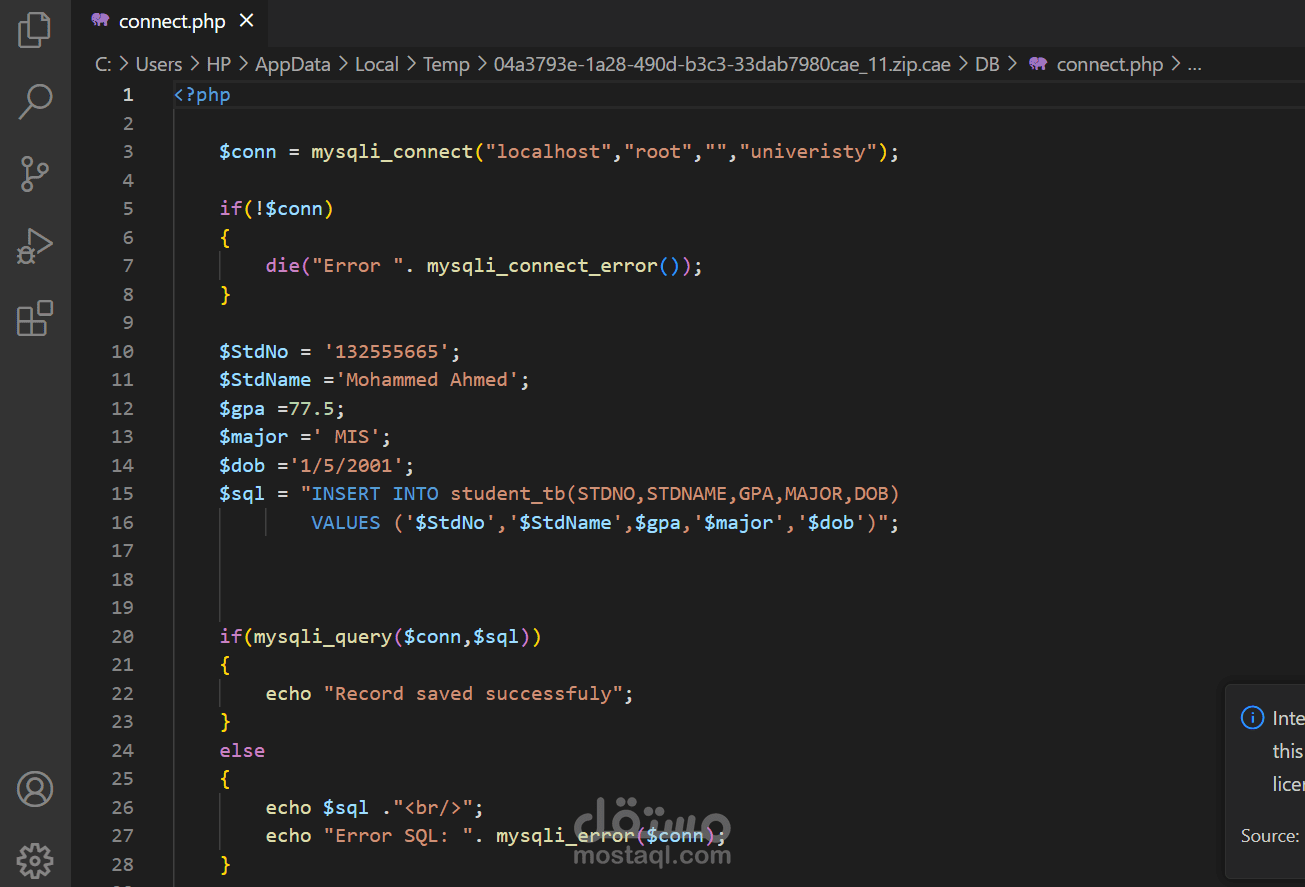
Task: Click the "localhost" string
Action: pyautogui.click(x=548, y=152)
